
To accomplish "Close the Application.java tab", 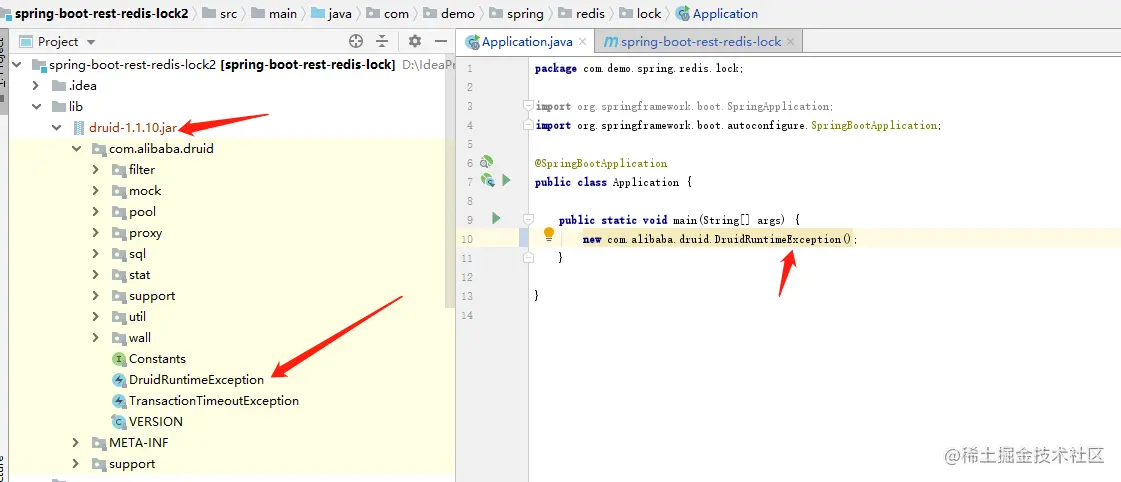I will coord(583,42).
